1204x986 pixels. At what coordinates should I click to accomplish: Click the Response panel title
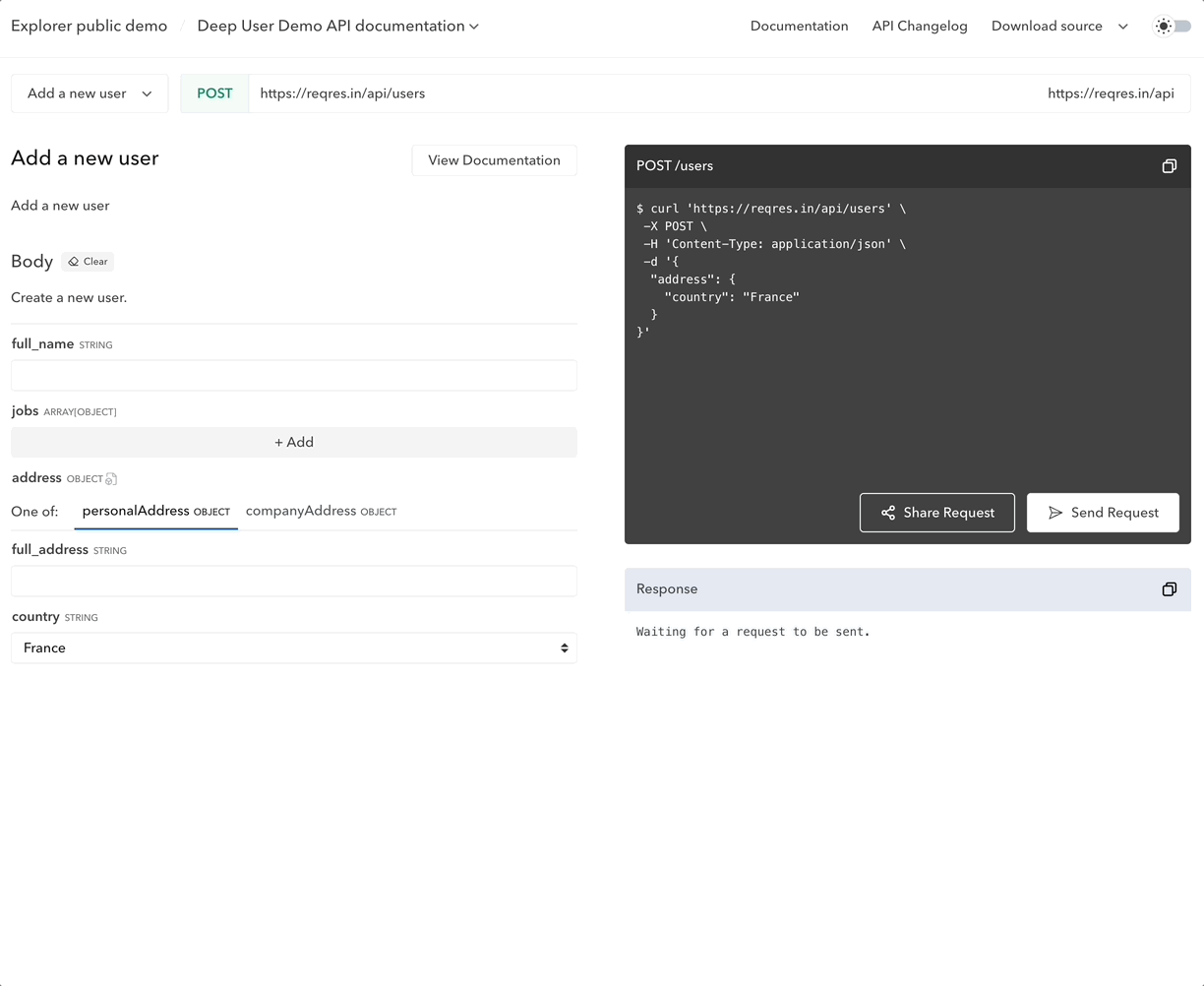(667, 589)
